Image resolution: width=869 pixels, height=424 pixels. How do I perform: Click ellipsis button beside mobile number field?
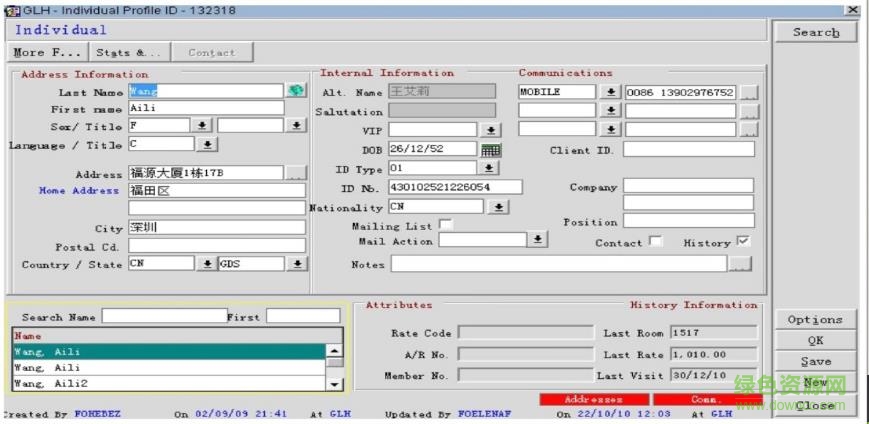point(749,92)
